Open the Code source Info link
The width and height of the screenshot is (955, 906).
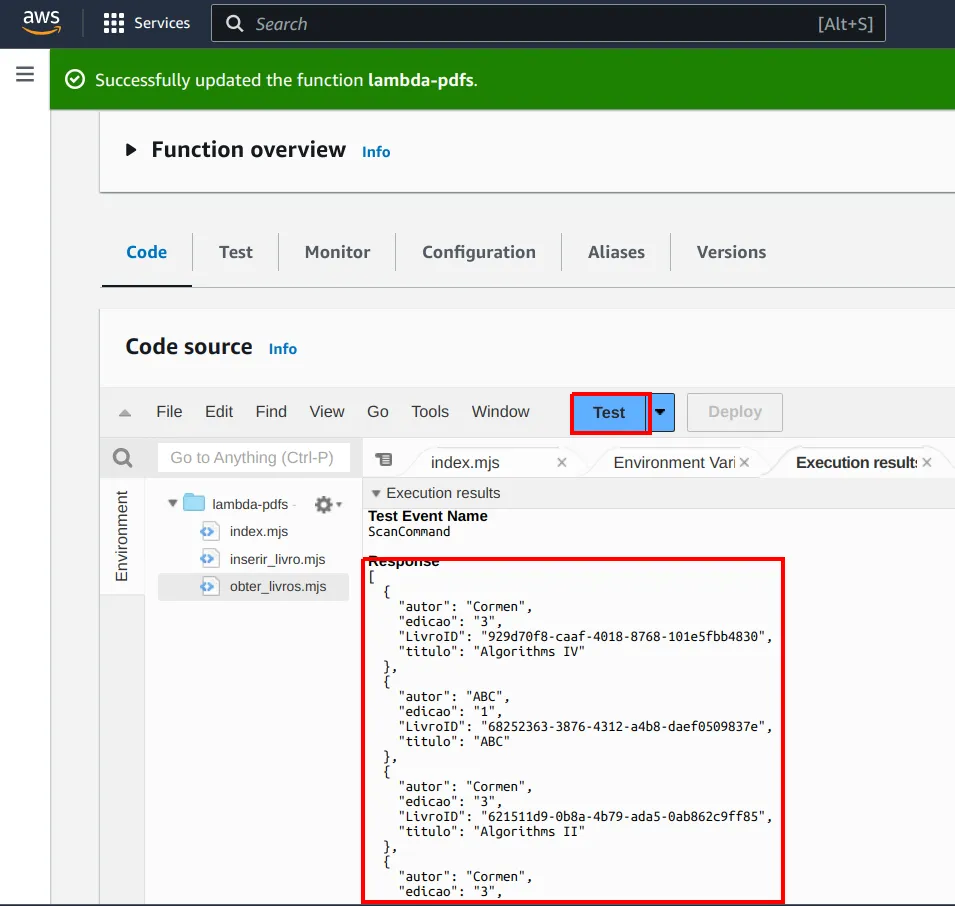(x=283, y=349)
